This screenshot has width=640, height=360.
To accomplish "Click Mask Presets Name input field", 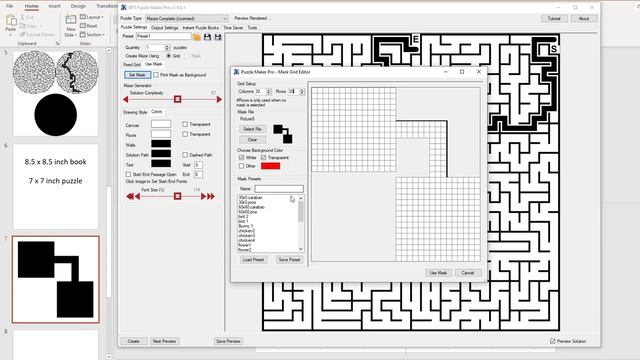I will click(x=279, y=189).
